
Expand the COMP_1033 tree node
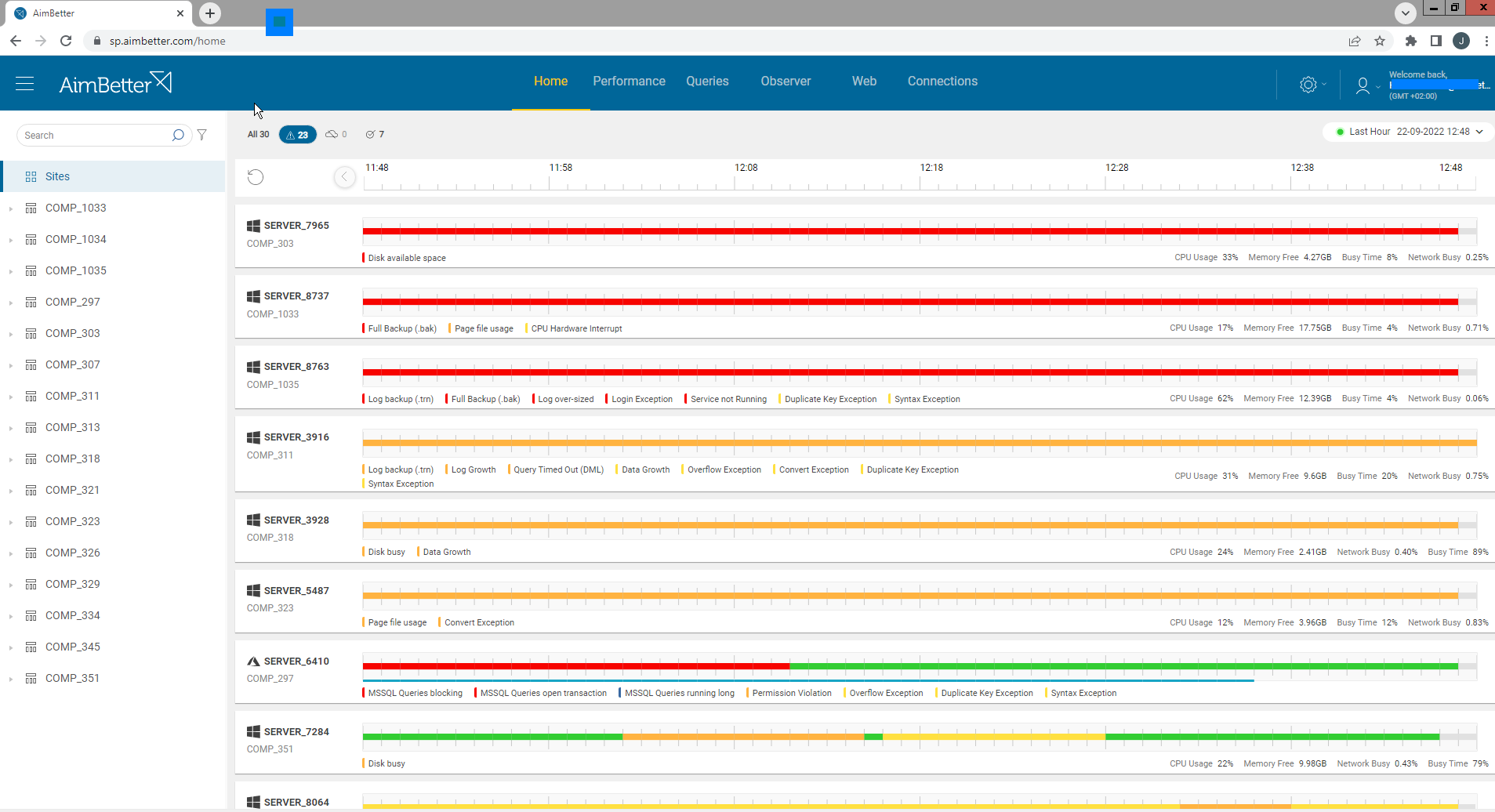[x=10, y=208]
